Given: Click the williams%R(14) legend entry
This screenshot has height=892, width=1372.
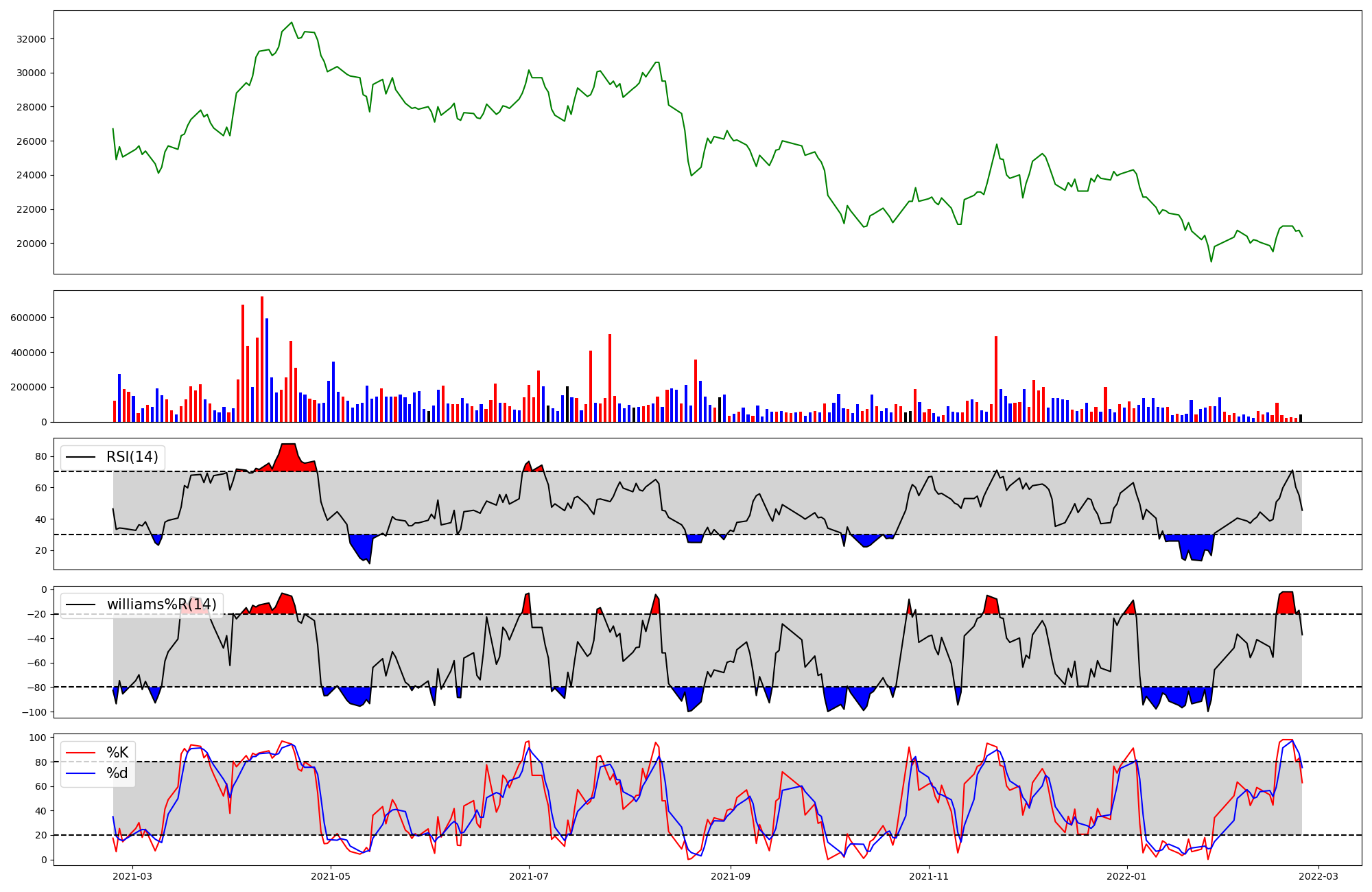Looking at the screenshot, I should click(x=161, y=605).
